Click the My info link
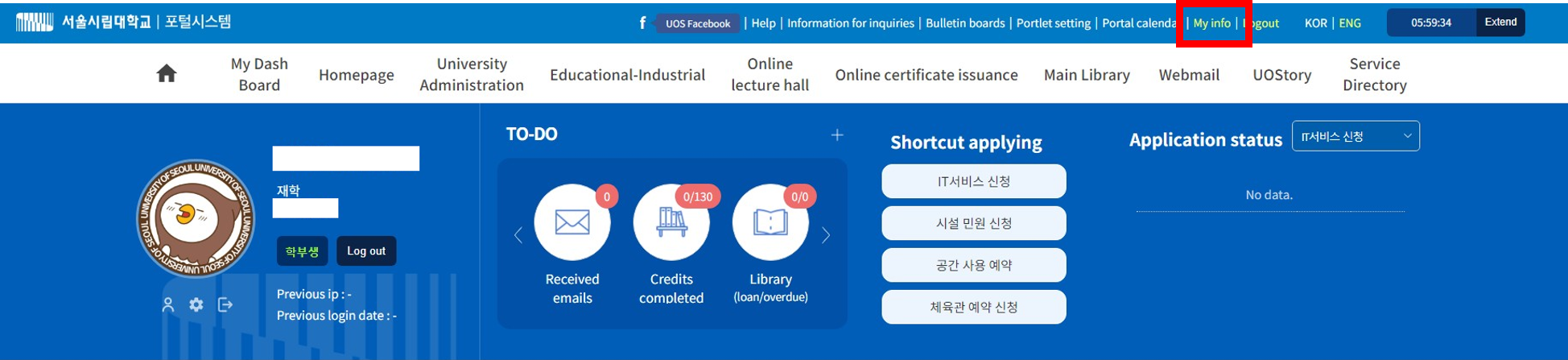1568x360 pixels. coord(1211,23)
